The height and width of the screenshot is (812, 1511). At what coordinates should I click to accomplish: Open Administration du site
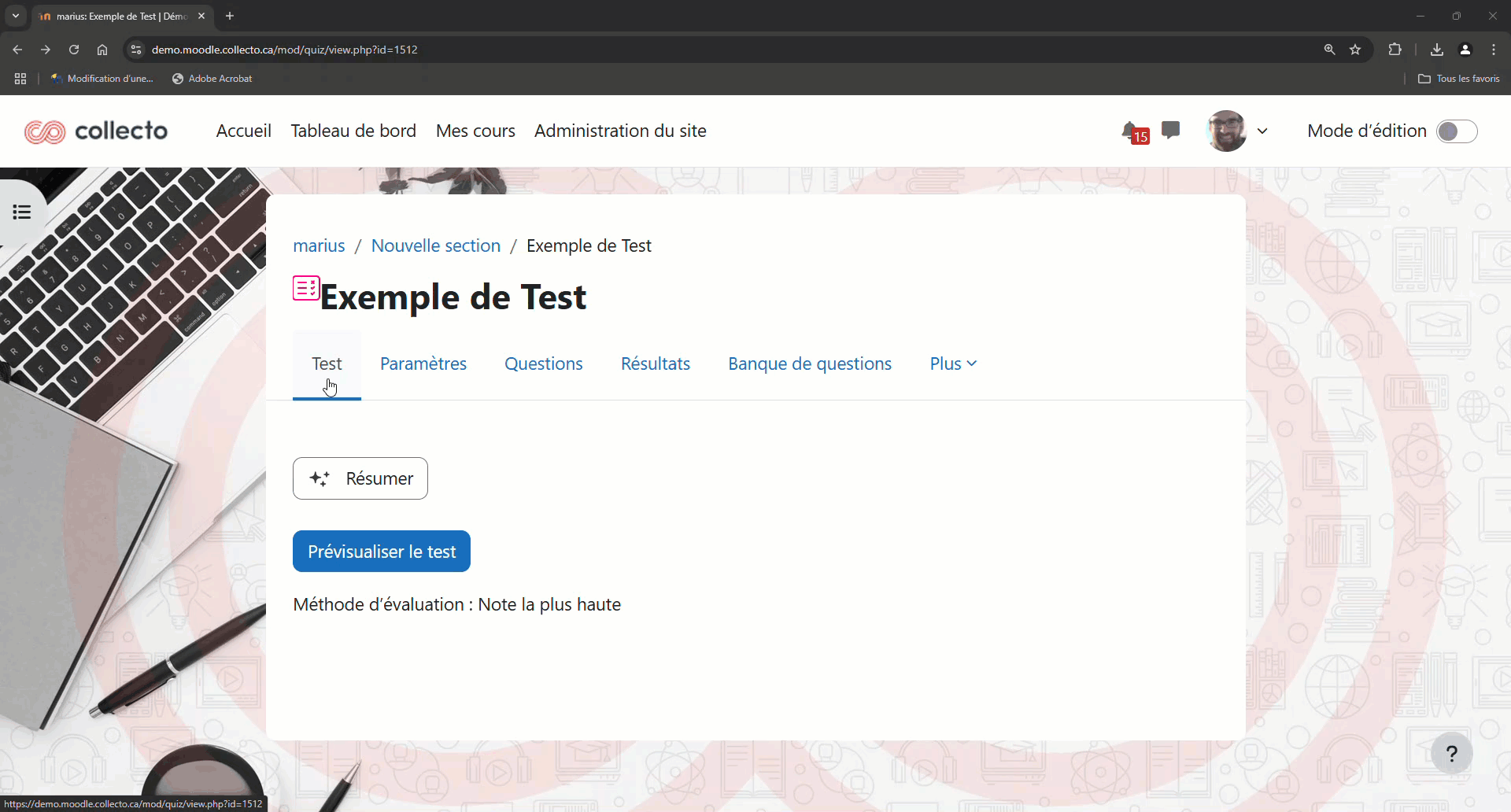620,131
